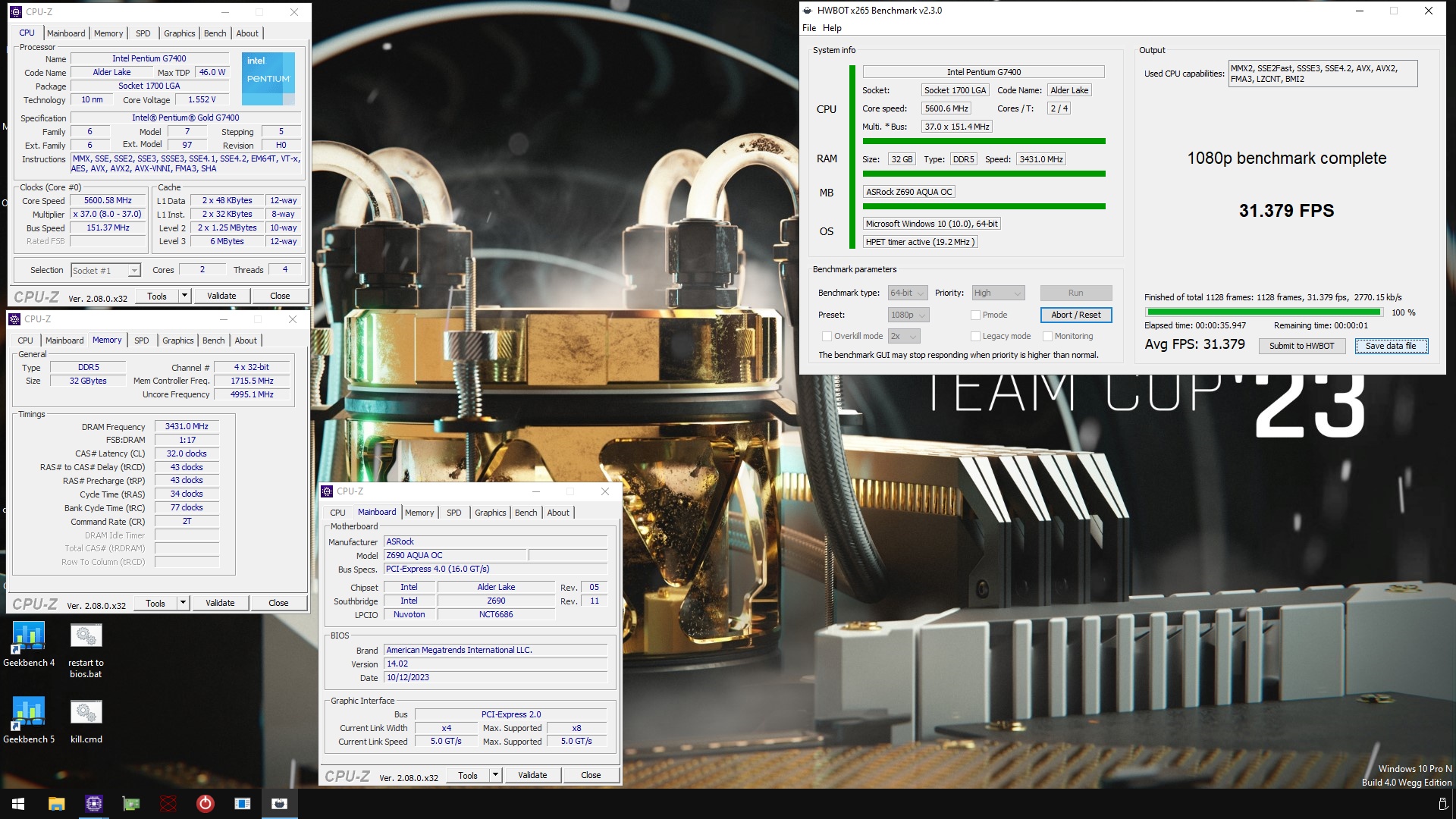Click the ASRock Z690 AQUA OC field in HWBOT
Image resolution: width=1456 pixels, height=819 pixels.
(908, 192)
